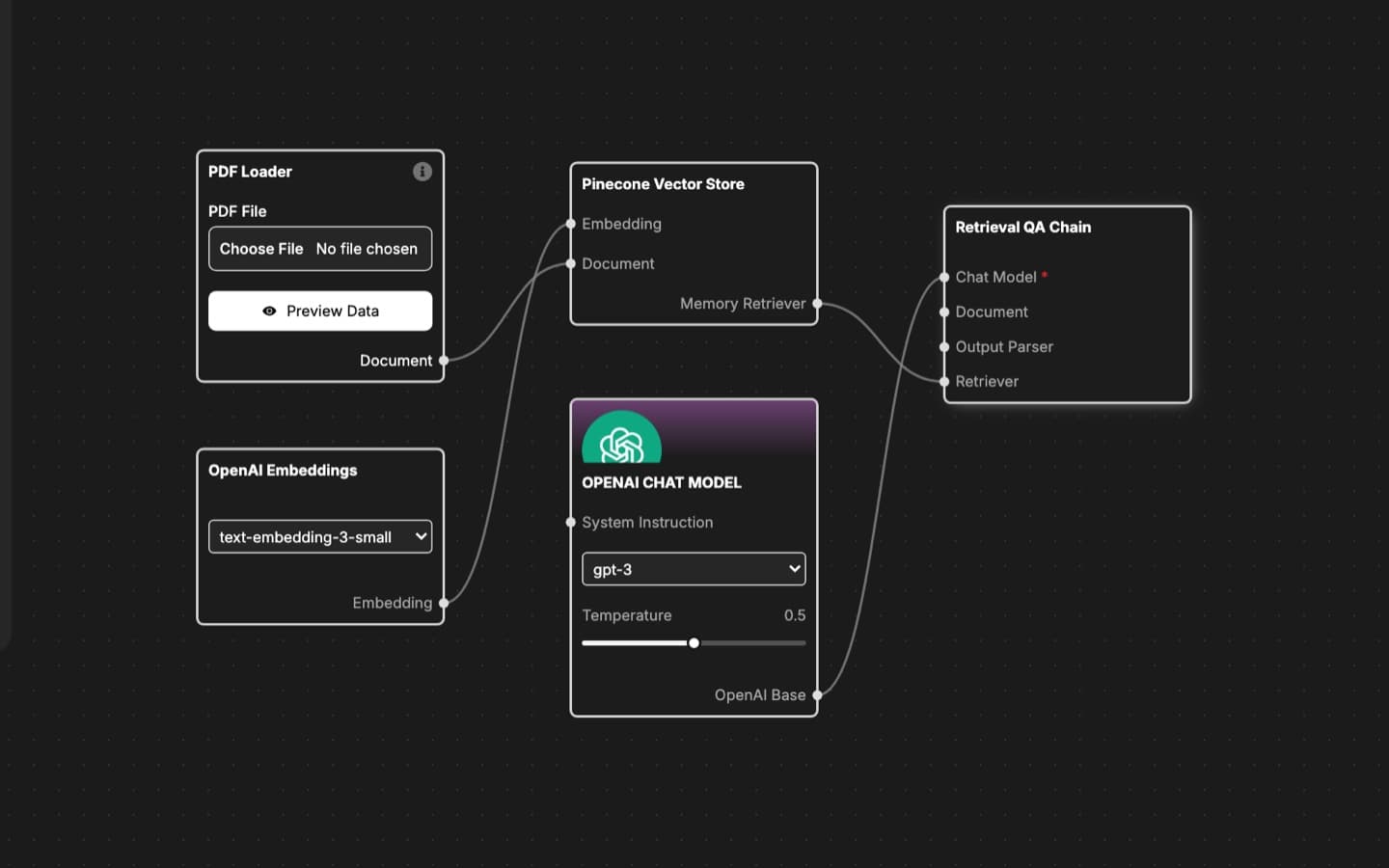The height and width of the screenshot is (868, 1389).
Task: Select the Pinecone Vector Store node title
Action: pyautogui.click(x=663, y=184)
